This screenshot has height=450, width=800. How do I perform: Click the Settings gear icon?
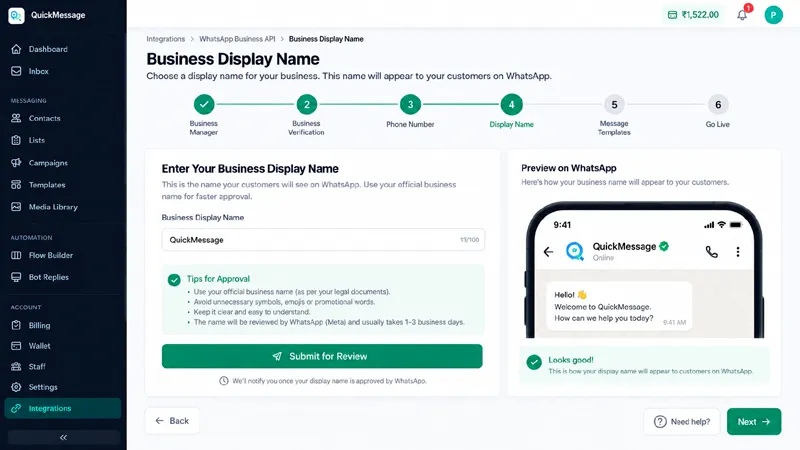click(x=16, y=387)
